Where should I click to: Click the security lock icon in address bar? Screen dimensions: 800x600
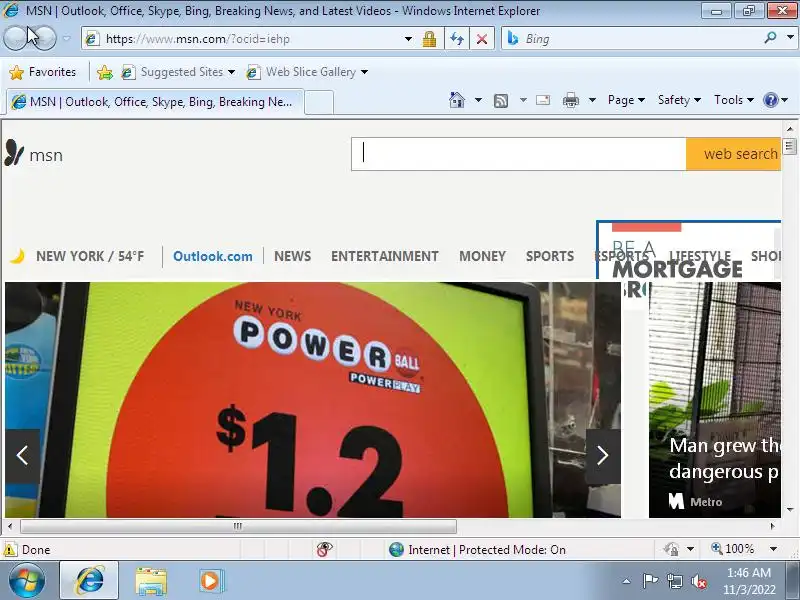coord(429,39)
